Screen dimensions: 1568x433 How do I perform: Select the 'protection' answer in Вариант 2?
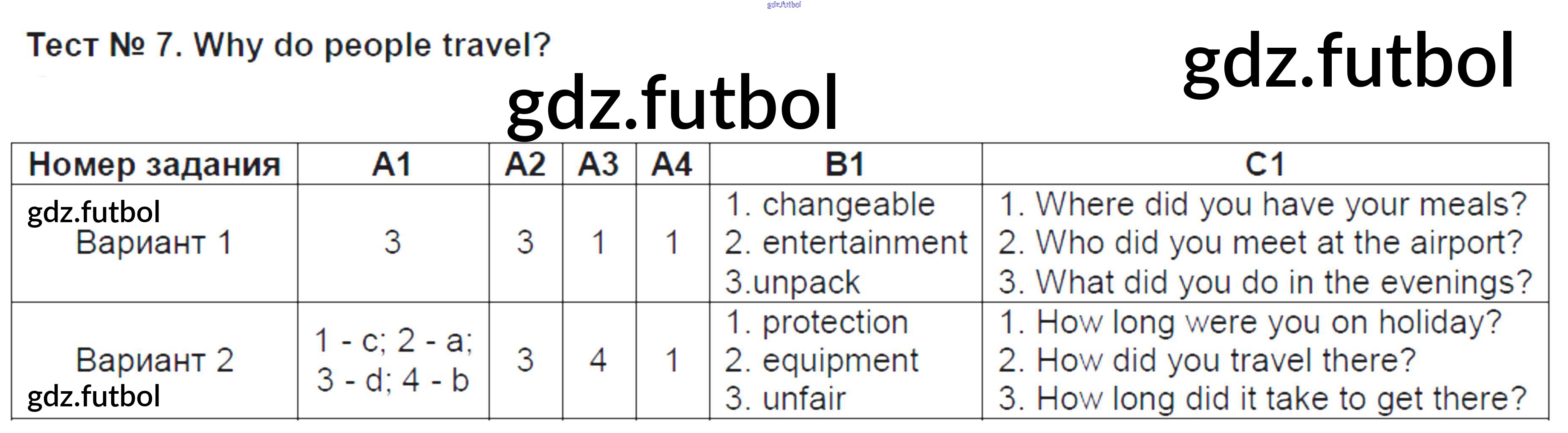[x=835, y=322]
